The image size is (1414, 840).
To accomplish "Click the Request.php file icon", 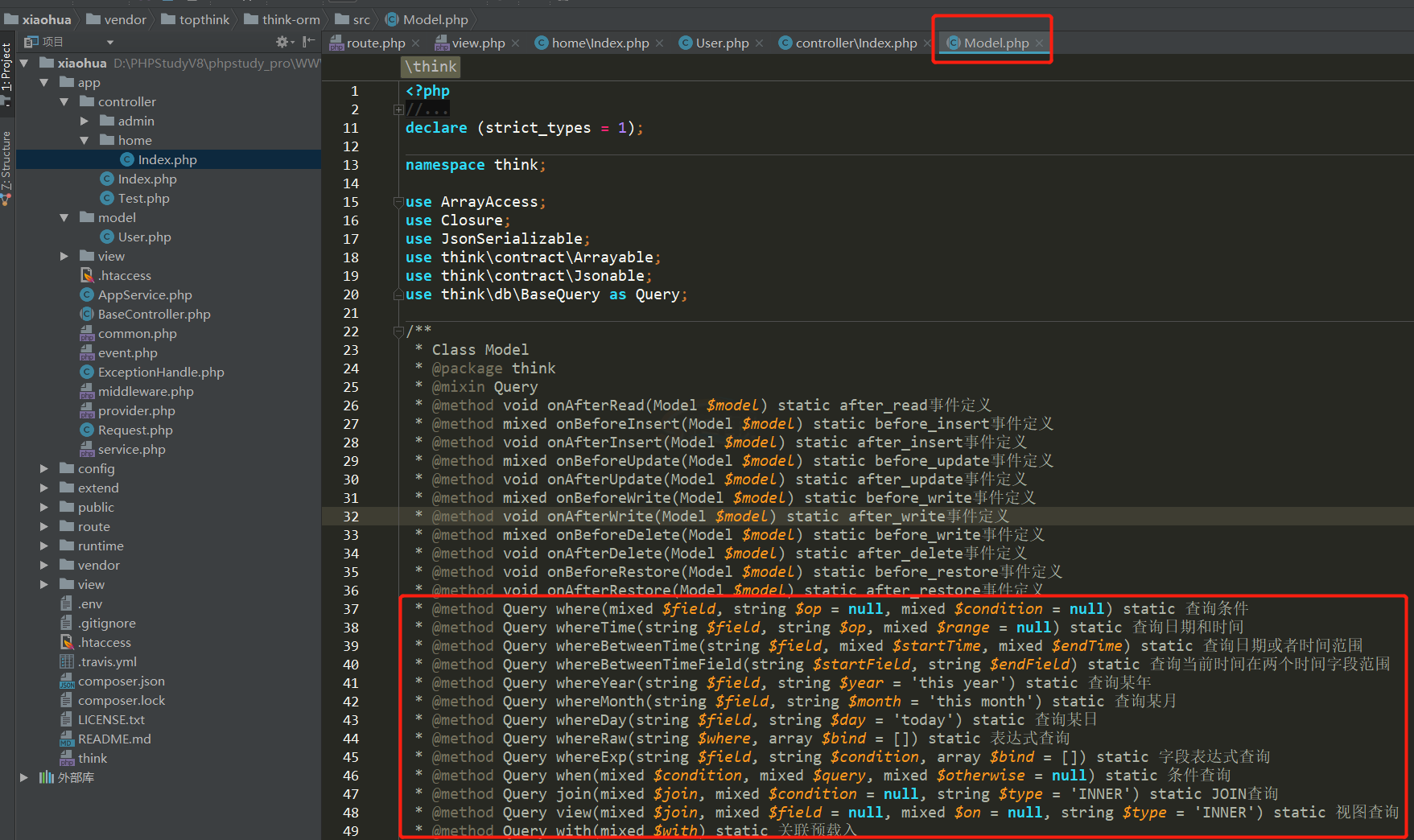I will click(x=87, y=430).
